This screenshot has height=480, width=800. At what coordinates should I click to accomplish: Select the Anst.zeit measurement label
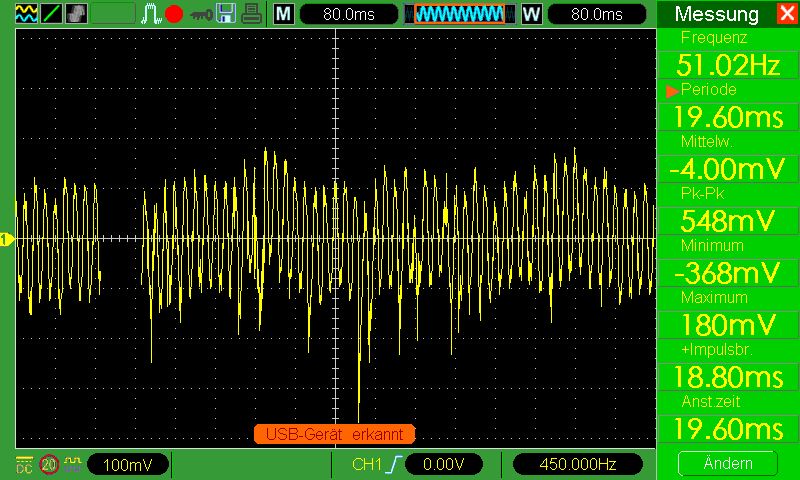coord(710,401)
